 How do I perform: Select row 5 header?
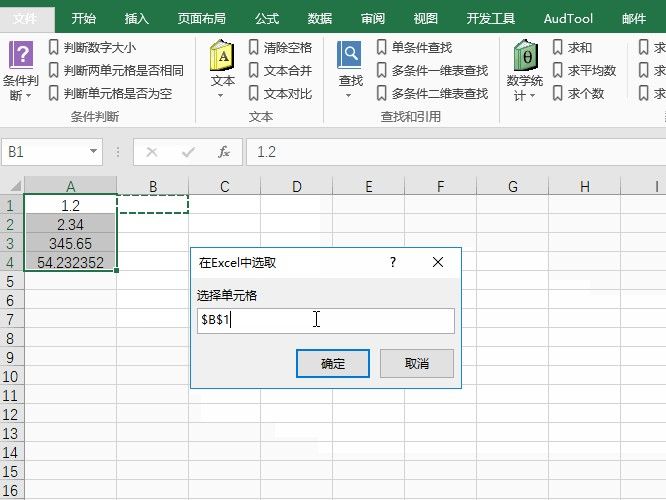(10, 282)
